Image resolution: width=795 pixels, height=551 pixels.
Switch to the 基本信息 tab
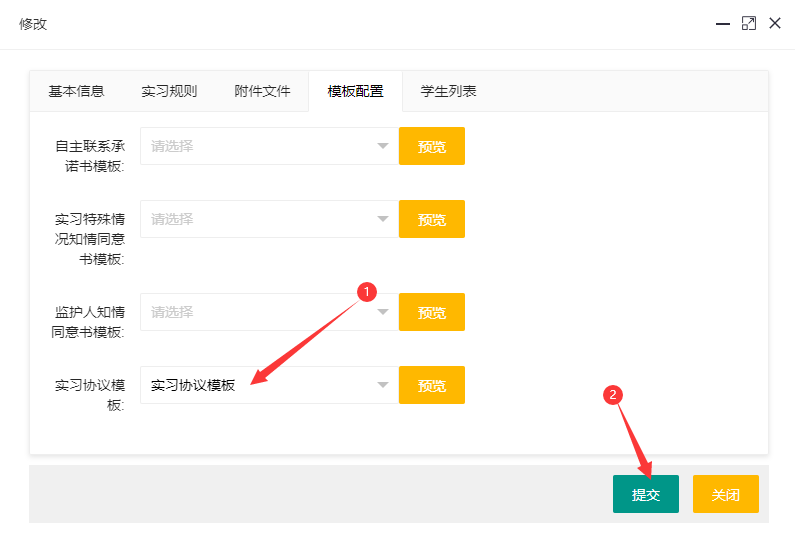[76, 91]
